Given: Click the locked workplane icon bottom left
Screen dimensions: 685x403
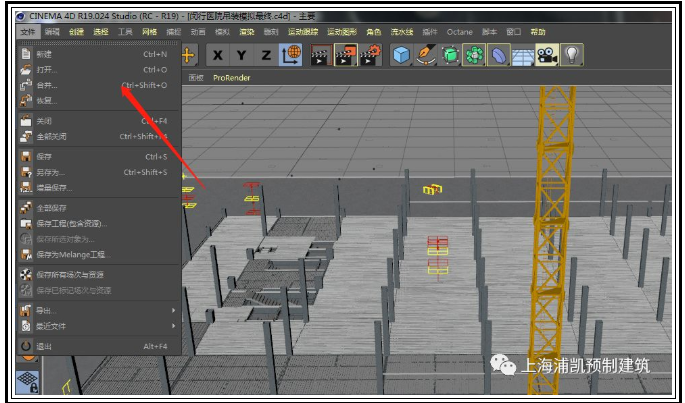Looking at the screenshot, I should coord(28,381).
